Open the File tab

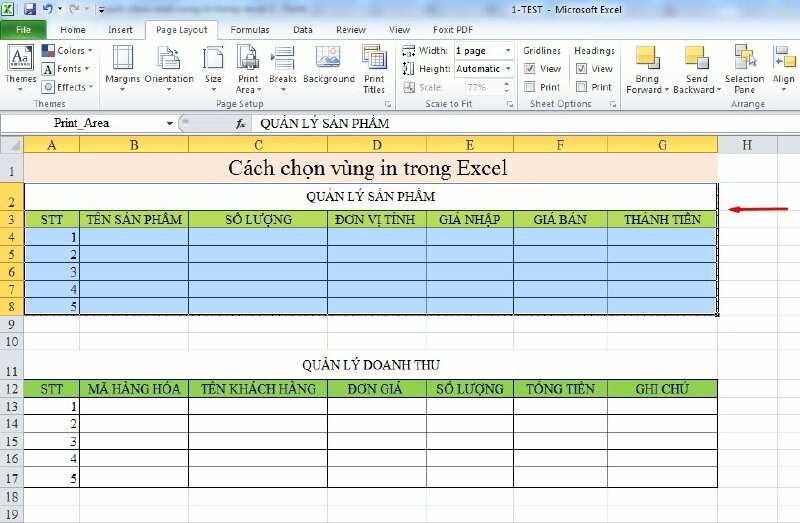pos(23,30)
